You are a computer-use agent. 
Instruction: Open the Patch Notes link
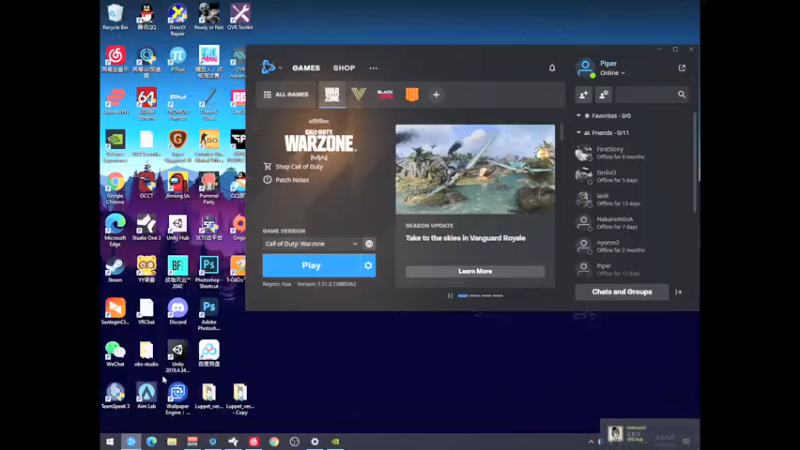point(286,180)
